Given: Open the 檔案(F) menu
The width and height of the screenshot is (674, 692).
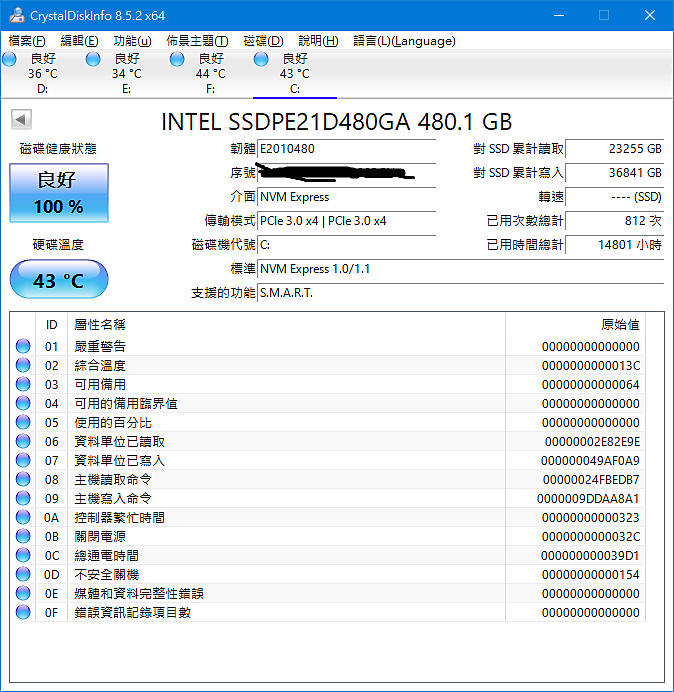Looking at the screenshot, I should [x=27, y=41].
